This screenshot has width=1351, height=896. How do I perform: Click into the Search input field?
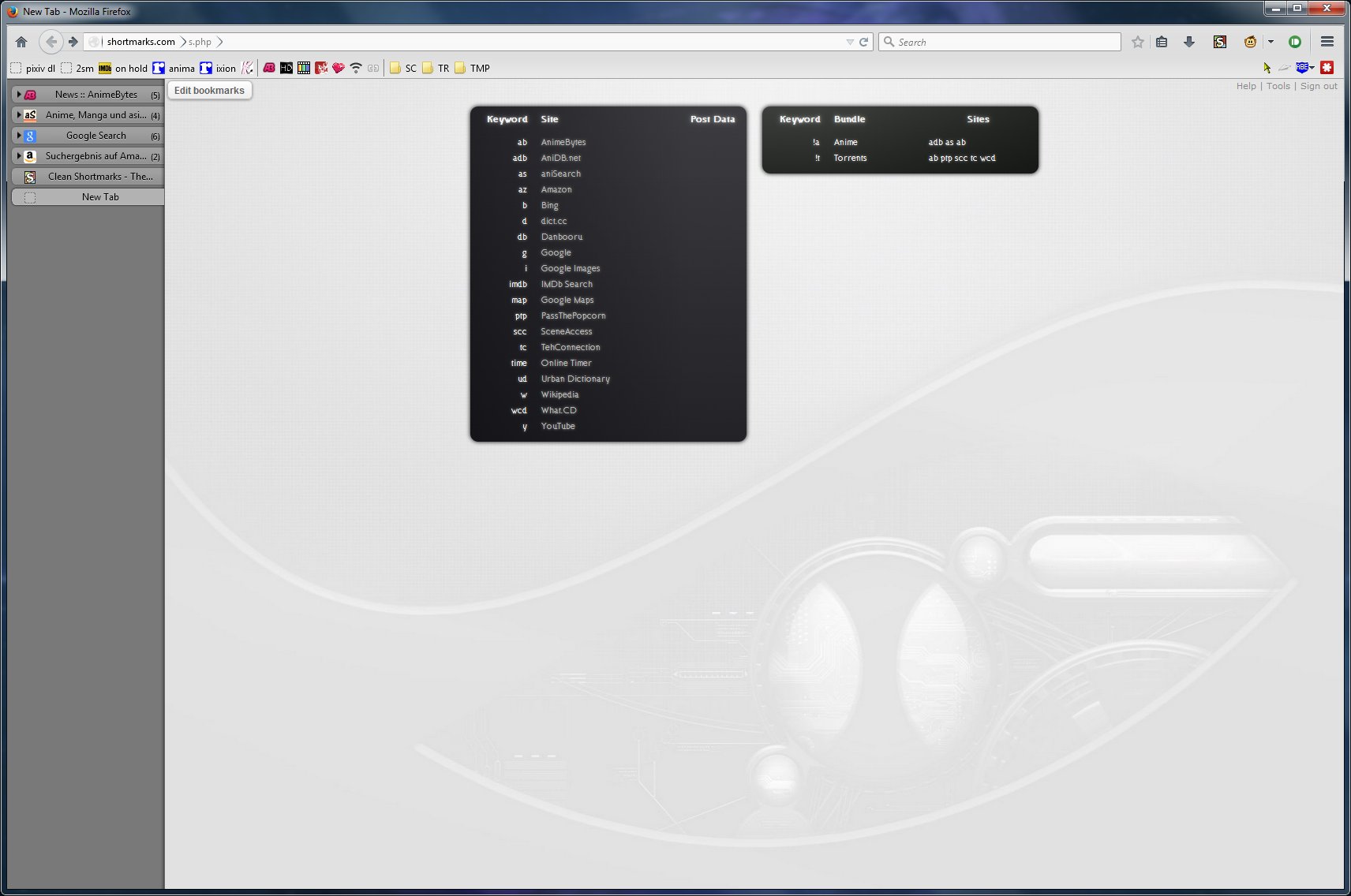pos(1000,42)
